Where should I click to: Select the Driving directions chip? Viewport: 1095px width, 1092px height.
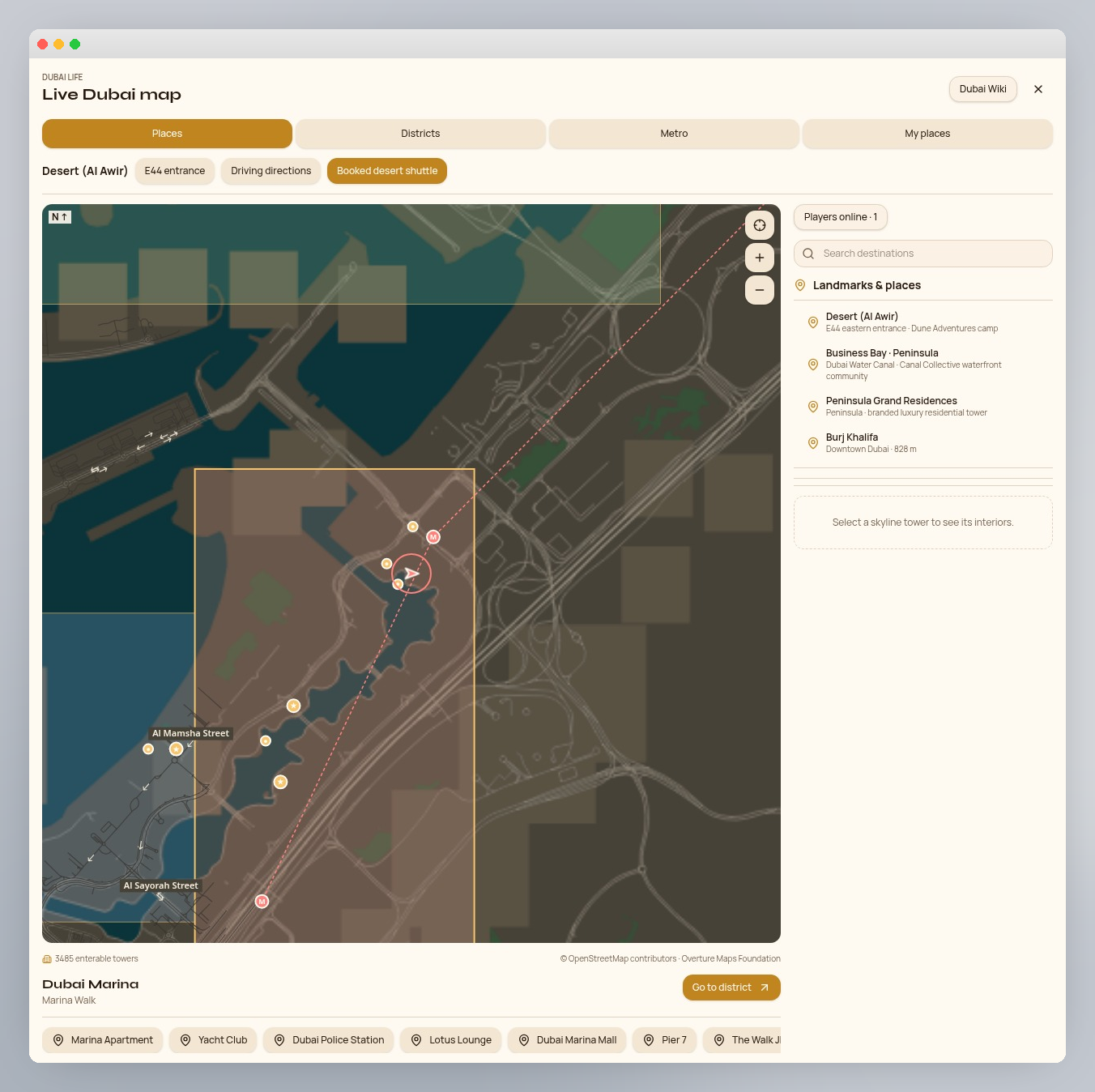(x=271, y=171)
